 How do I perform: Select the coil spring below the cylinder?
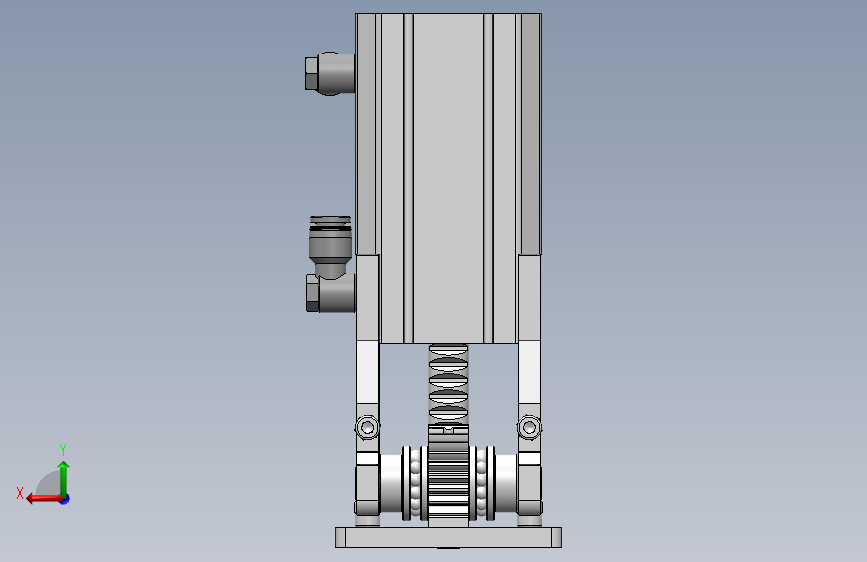tap(448, 384)
